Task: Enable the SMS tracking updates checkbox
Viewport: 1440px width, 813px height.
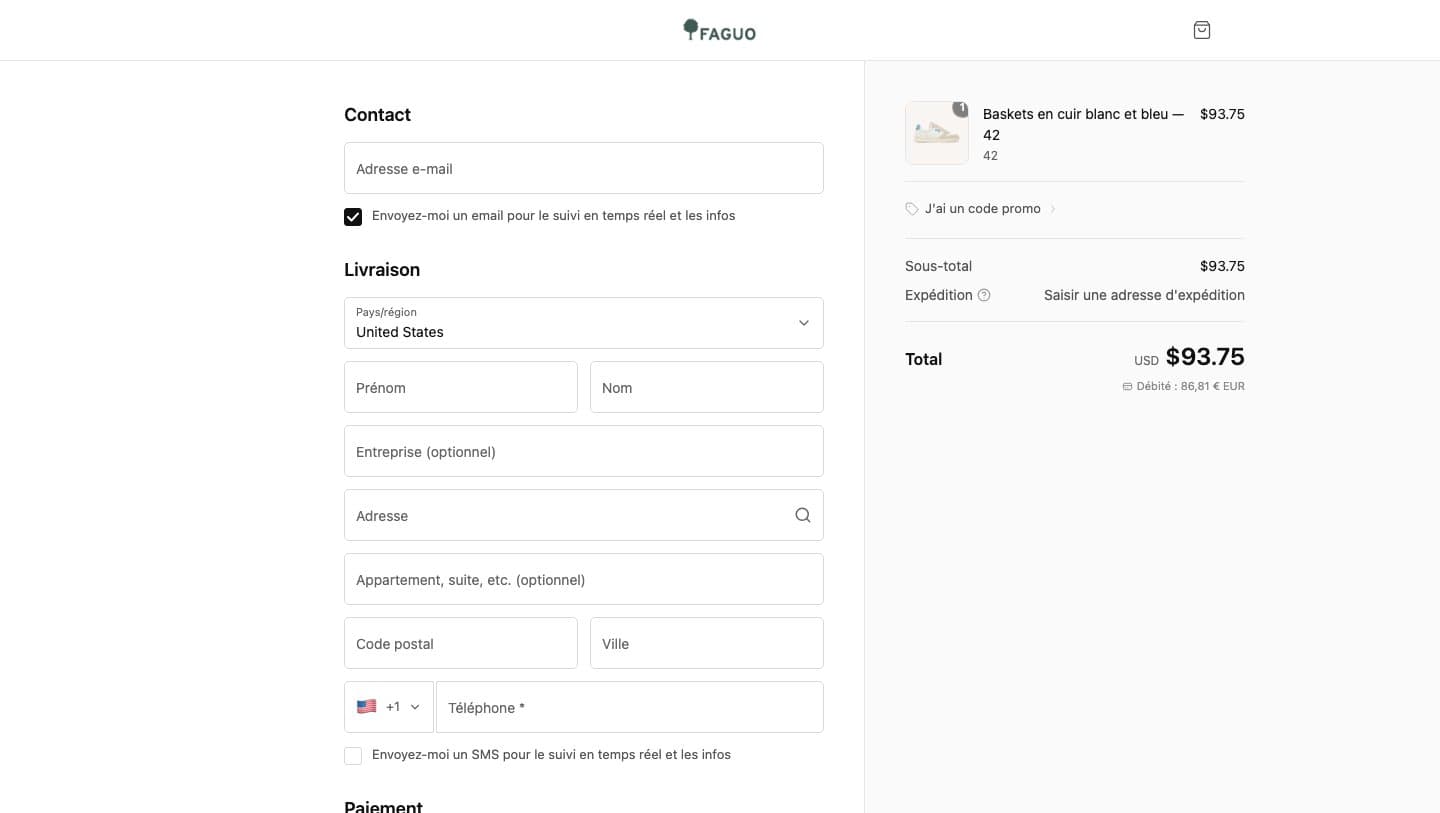Action: pos(353,756)
